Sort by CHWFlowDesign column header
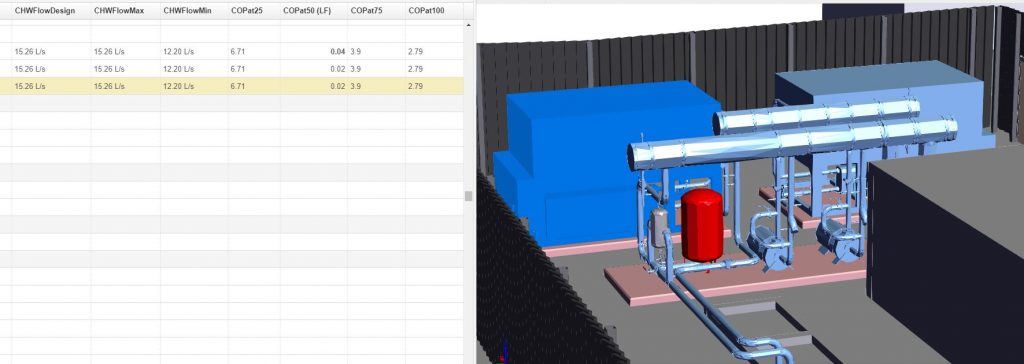 point(44,11)
